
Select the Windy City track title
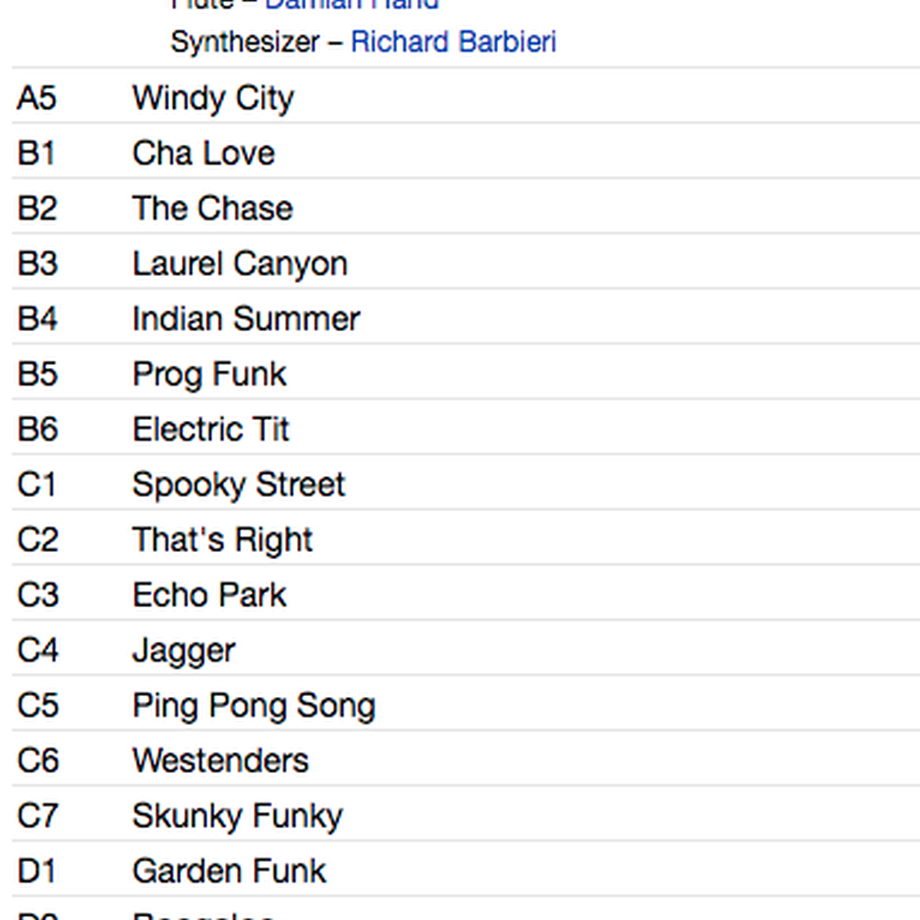pos(213,97)
